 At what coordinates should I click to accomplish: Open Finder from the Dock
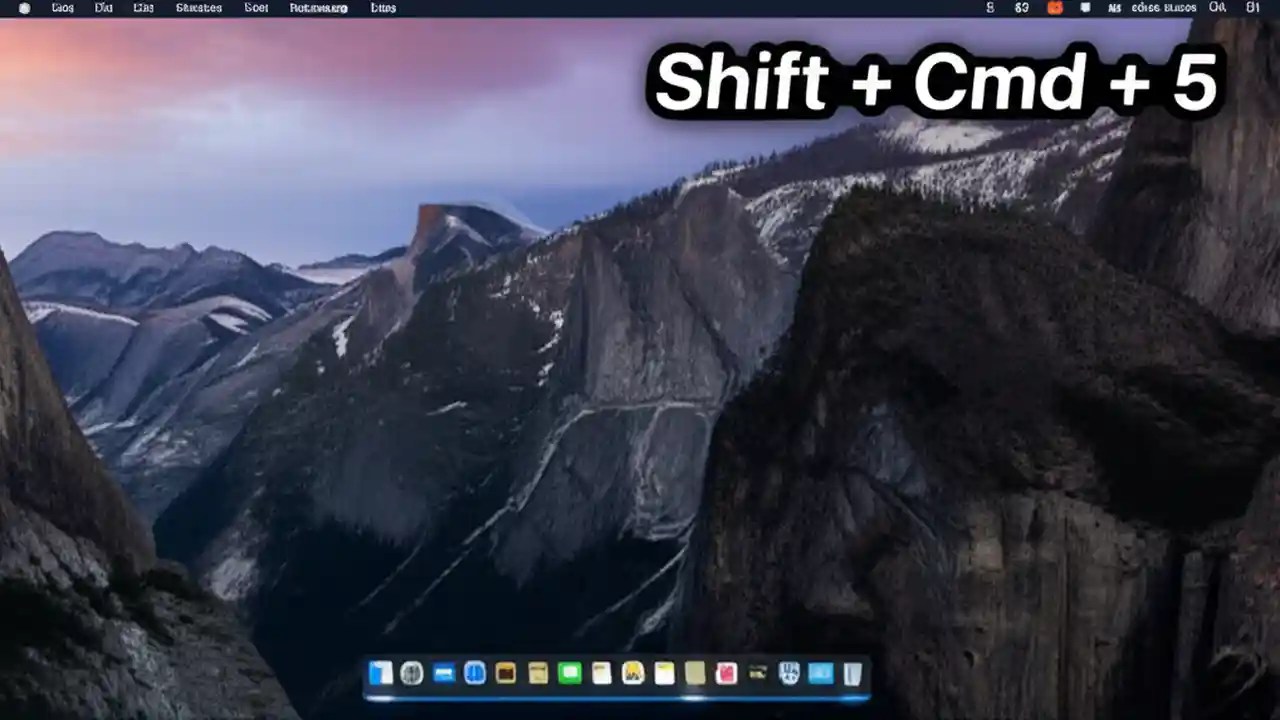(381, 673)
